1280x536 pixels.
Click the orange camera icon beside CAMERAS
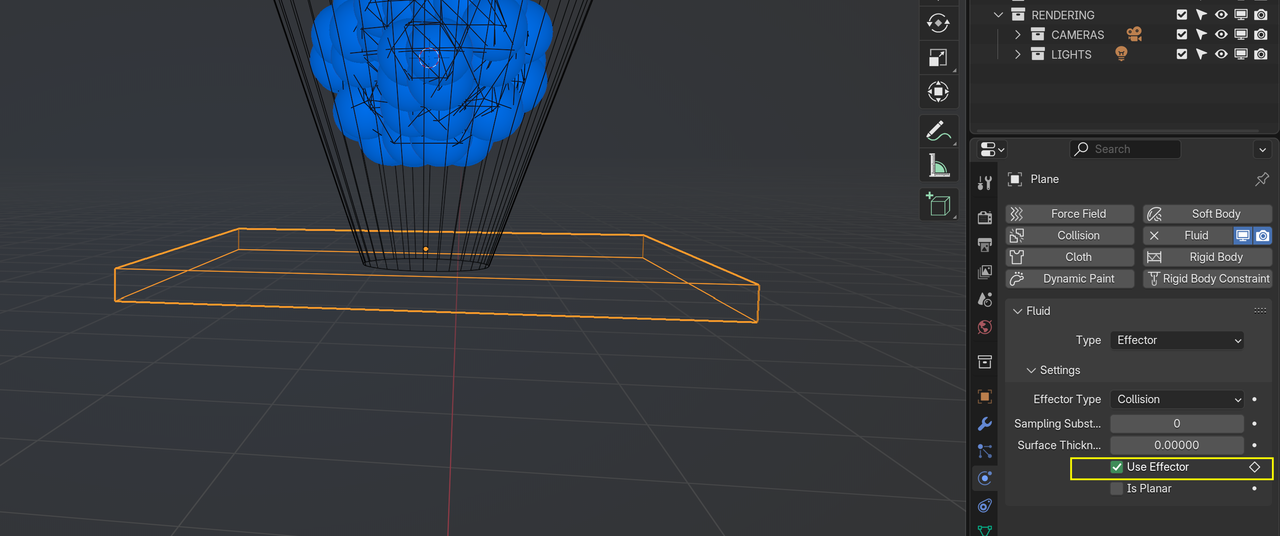click(x=1134, y=34)
